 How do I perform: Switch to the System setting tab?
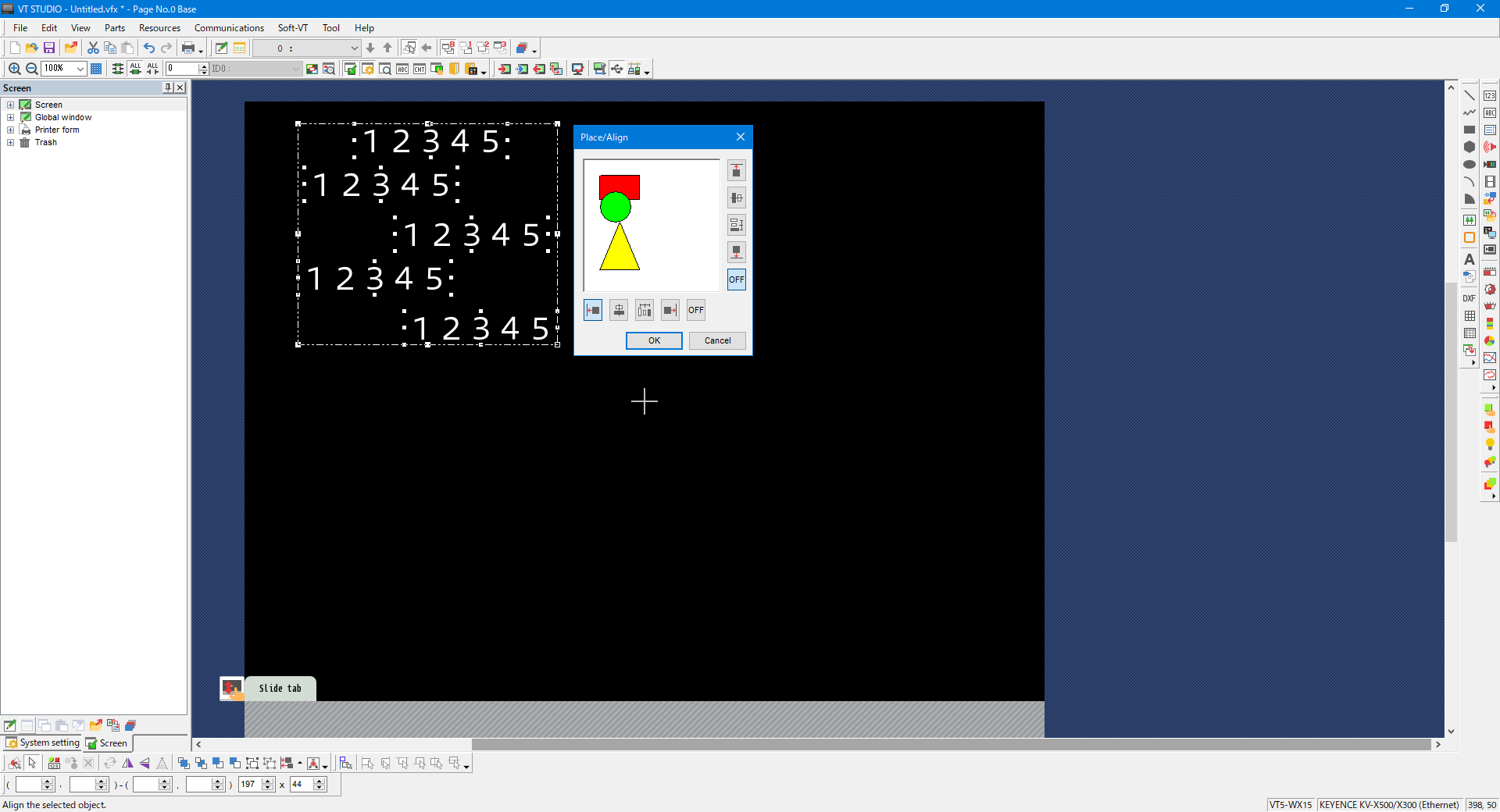[x=44, y=743]
